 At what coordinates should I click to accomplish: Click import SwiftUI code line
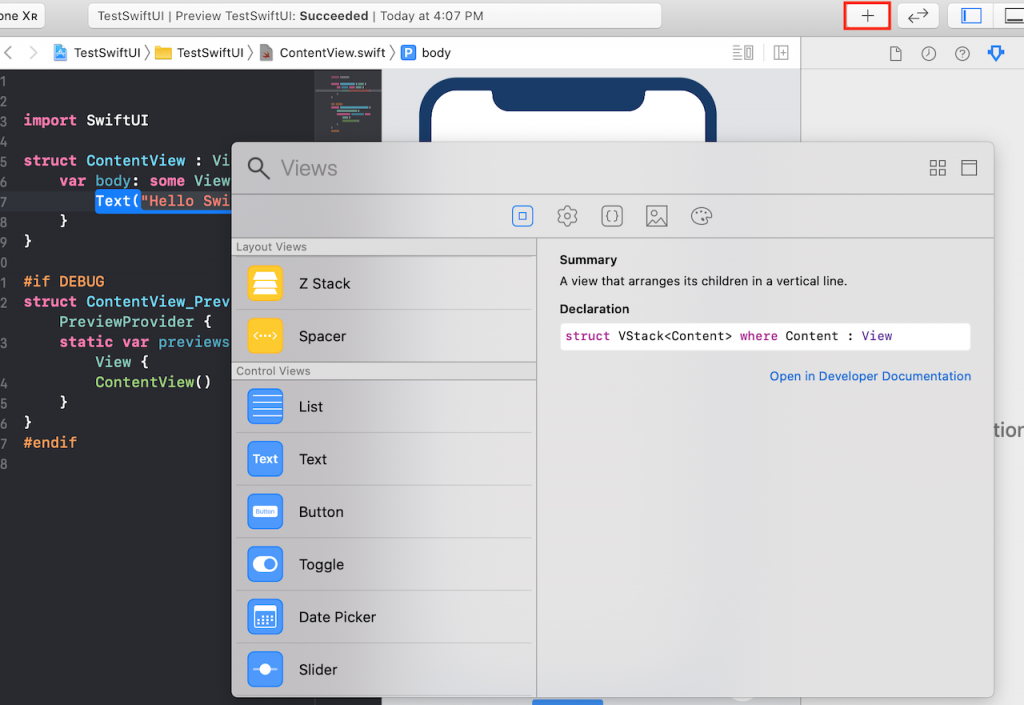[x=86, y=120]
